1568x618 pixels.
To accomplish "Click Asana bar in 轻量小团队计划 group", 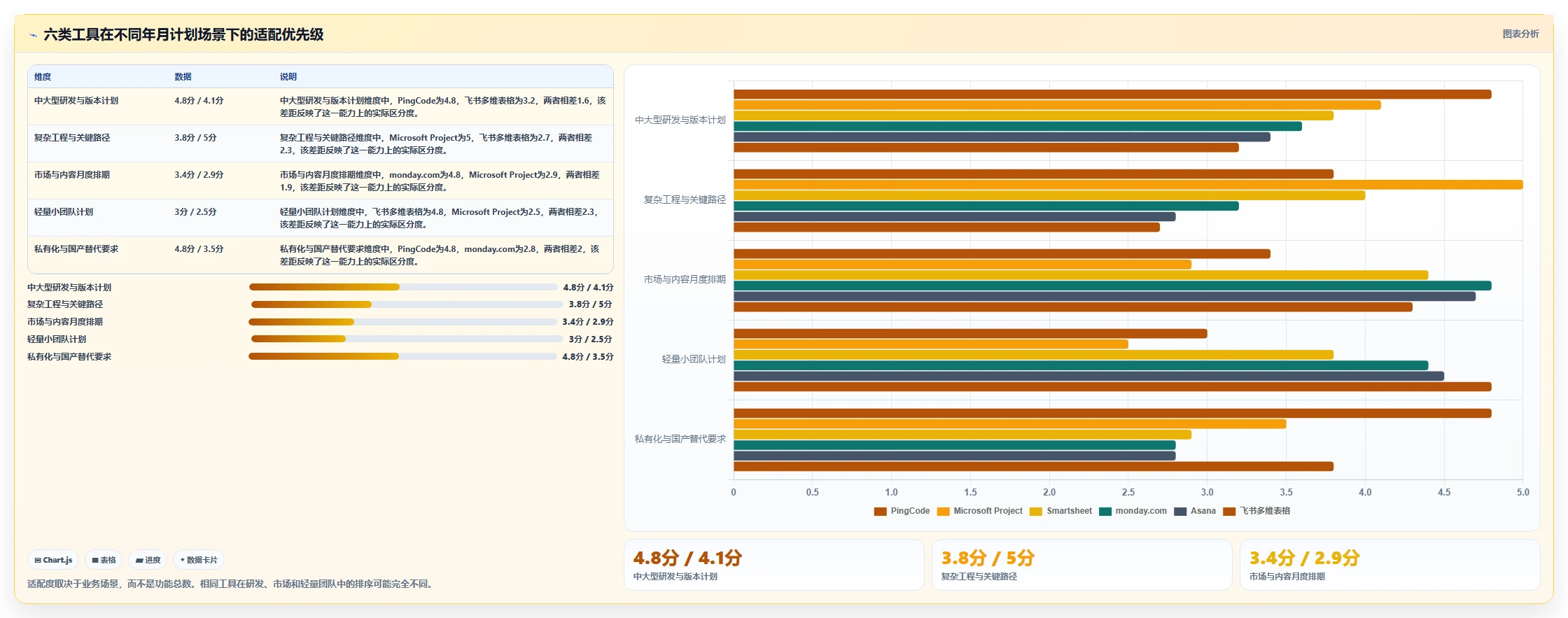I will point(1088,376).
